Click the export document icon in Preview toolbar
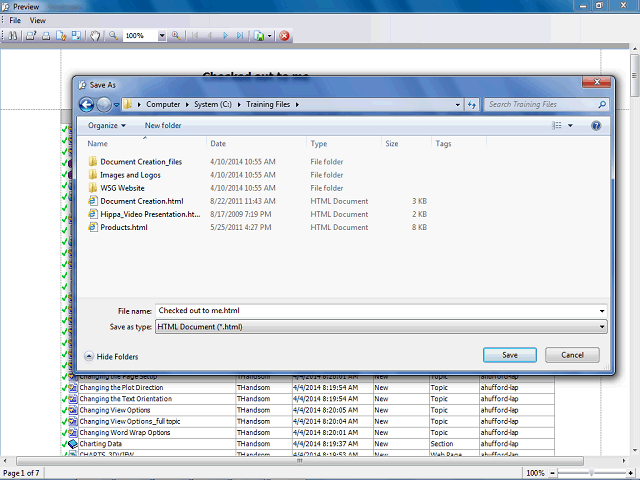Screen dimensions: 640x480 [259, 36]
